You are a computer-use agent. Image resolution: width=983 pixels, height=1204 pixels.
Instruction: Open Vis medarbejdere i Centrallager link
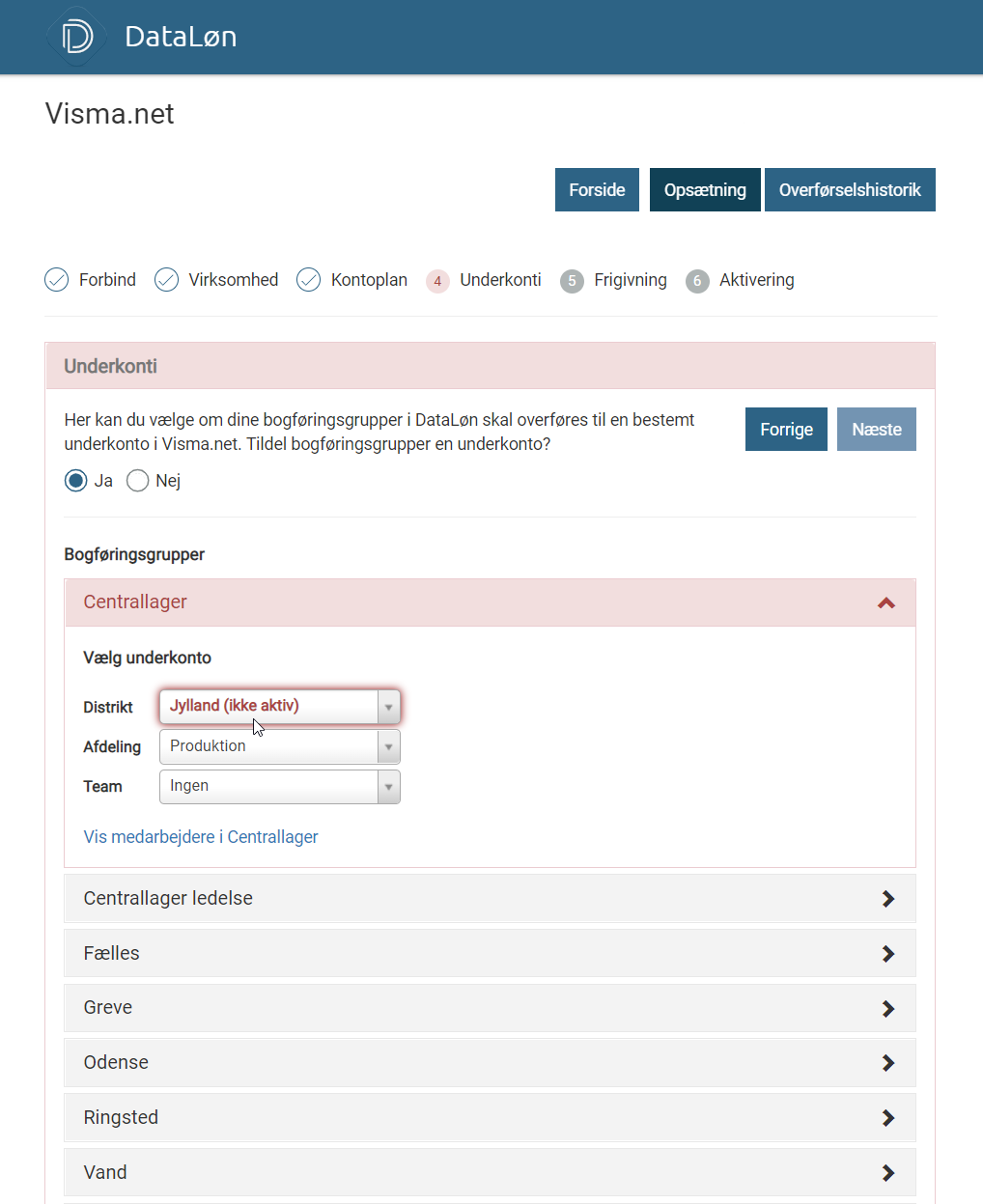click(201, 837)
